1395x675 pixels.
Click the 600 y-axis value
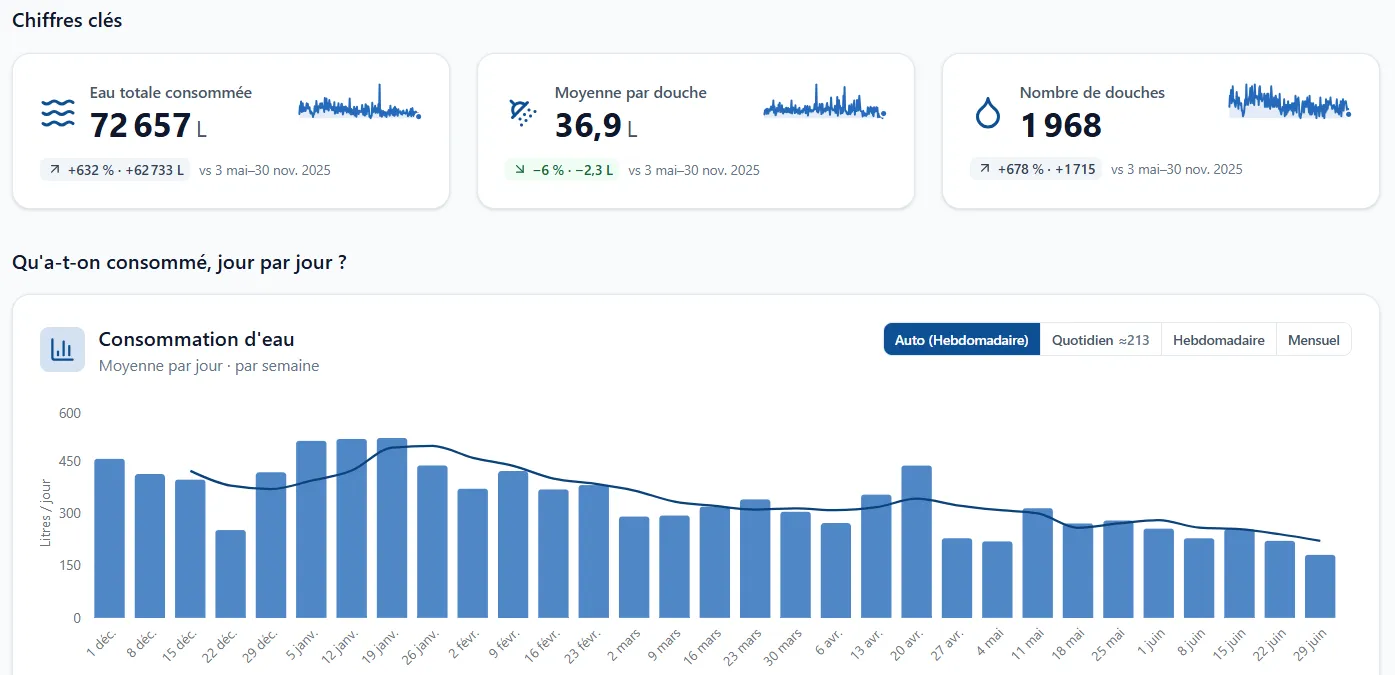click(69, 412)
